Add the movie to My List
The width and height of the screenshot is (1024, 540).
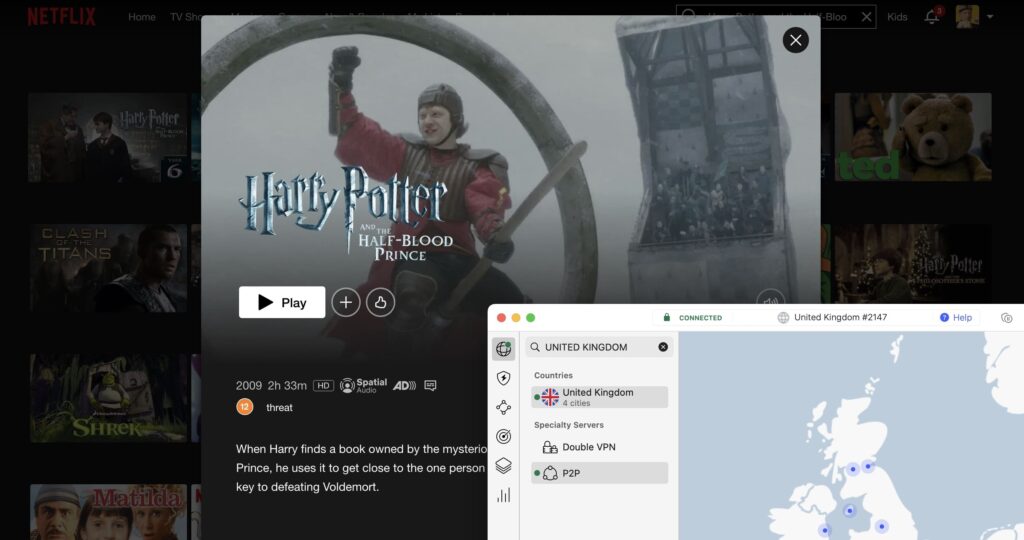click(x=345, y=302)
